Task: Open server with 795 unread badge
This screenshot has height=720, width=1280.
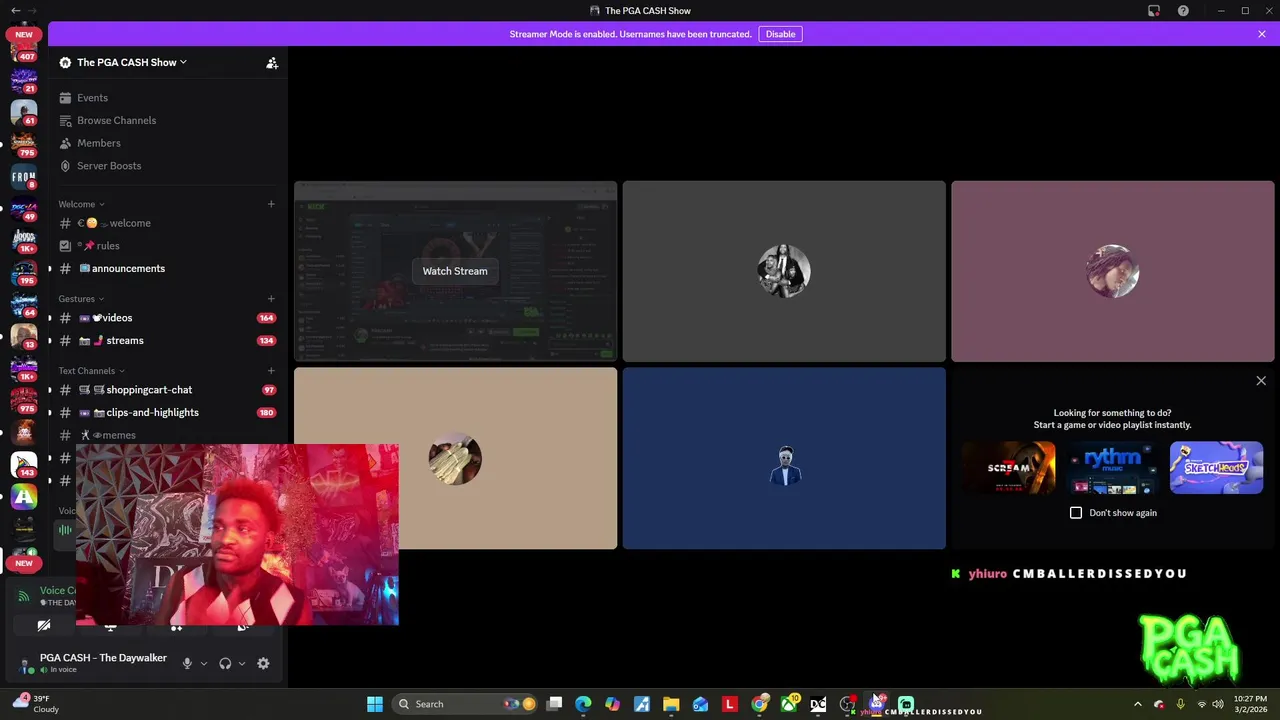Action: pos(24,145)
